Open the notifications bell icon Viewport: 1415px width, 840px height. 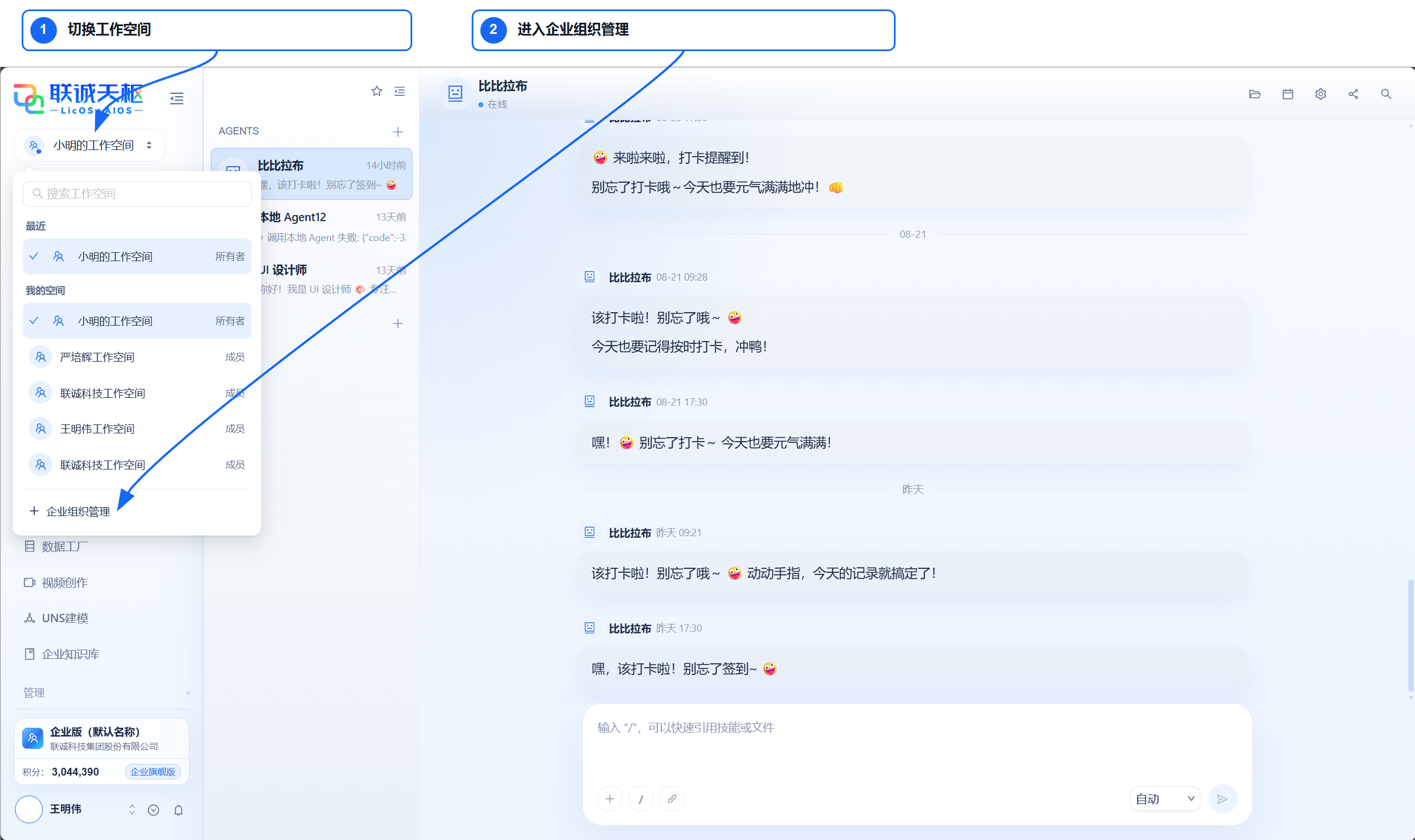[x=178, y=810]
